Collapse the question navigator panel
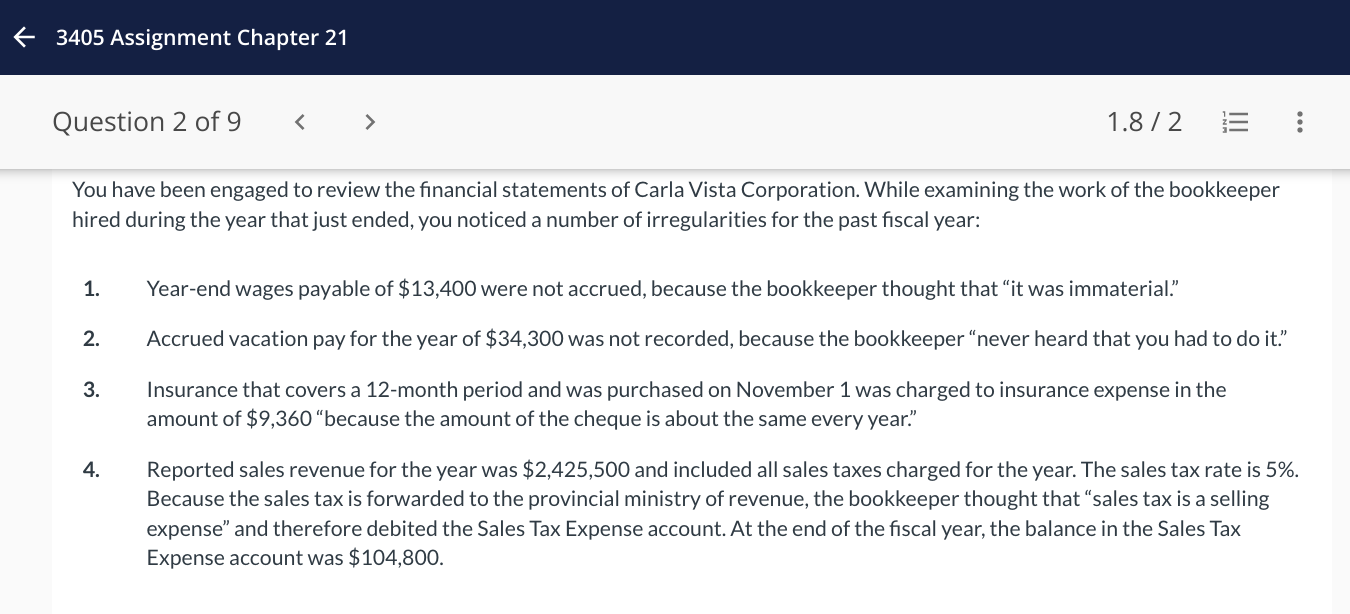 pos(1235,121)
